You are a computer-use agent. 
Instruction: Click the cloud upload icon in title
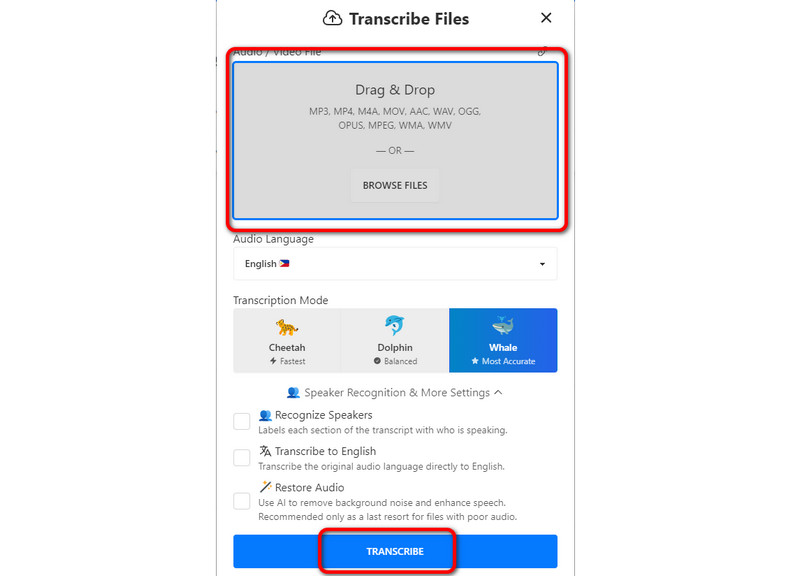pos(333,18)
